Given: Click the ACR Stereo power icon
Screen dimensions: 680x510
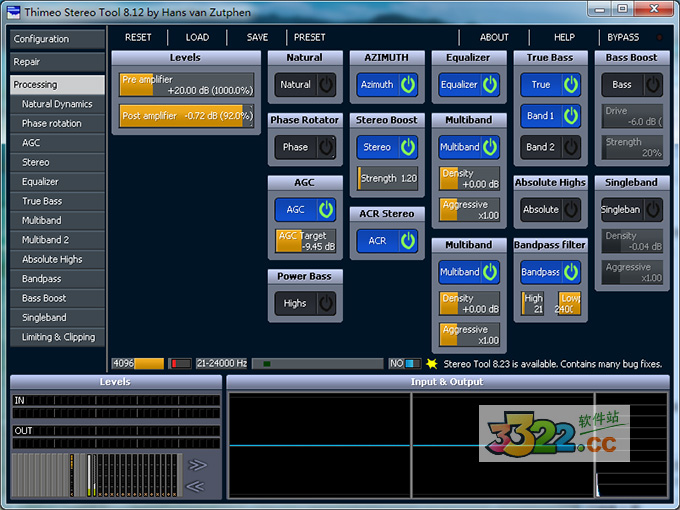Looking at the screenshot, I should 407,240.
